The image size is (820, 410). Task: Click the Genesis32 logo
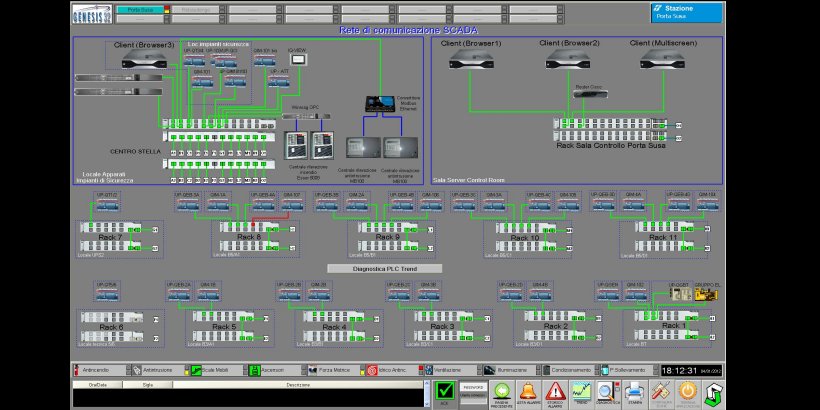[x=92, y=14]
